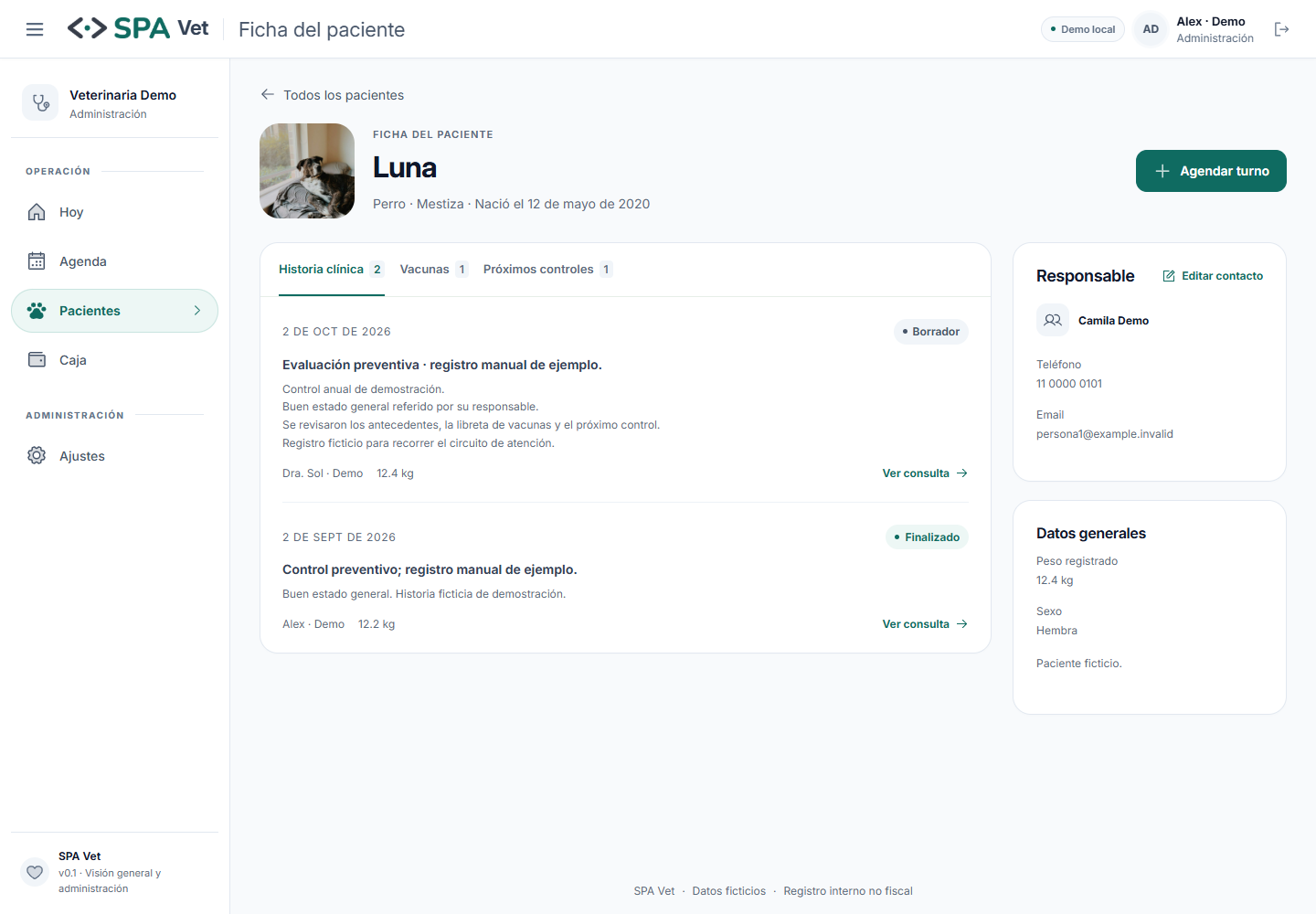Go back via Todos los pacientes
The height and width of the screenshot is (914, 1316).
click(333, 95)
